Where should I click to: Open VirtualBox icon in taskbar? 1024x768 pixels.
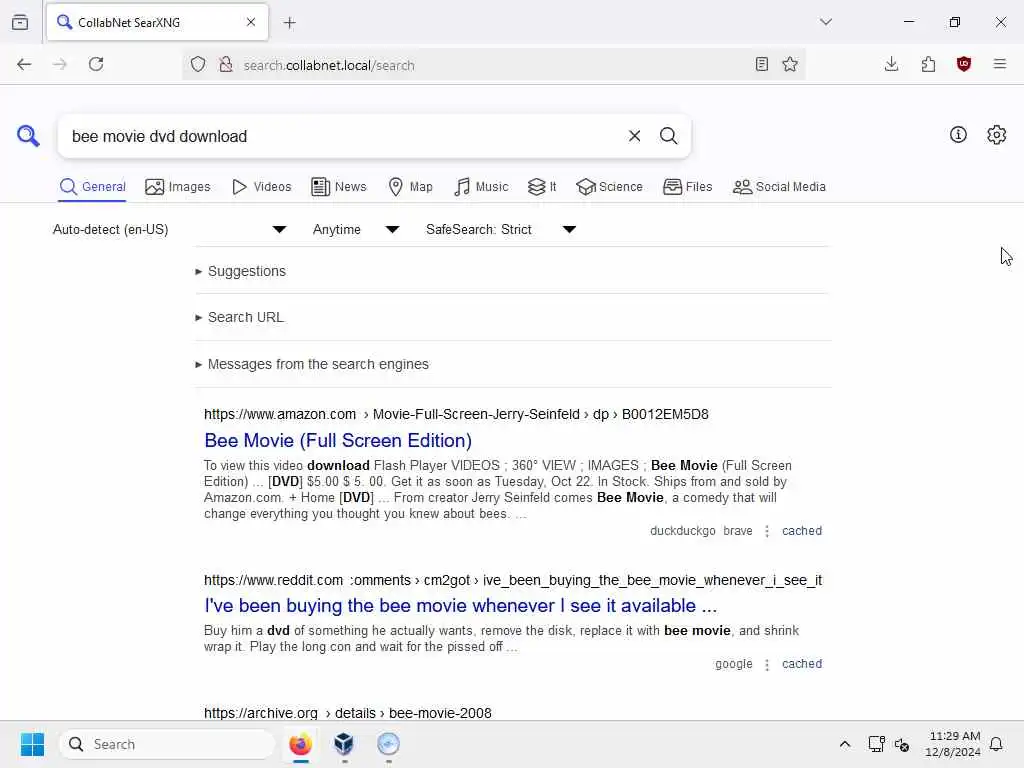(344, 744)
